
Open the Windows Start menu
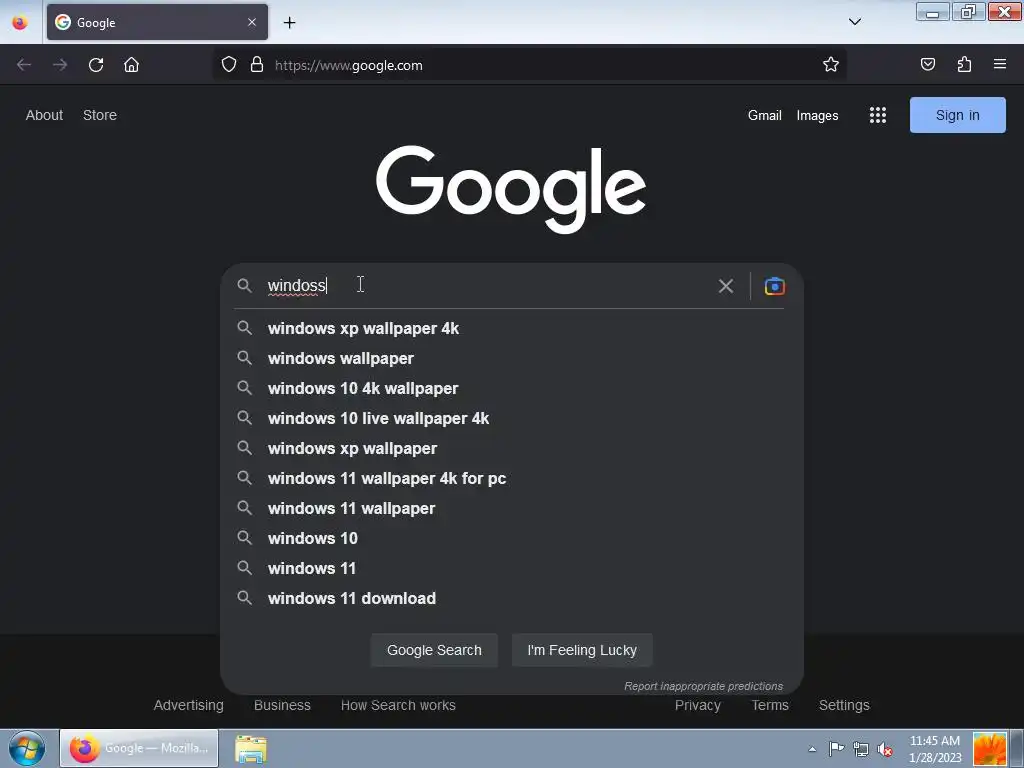[27, 748]
